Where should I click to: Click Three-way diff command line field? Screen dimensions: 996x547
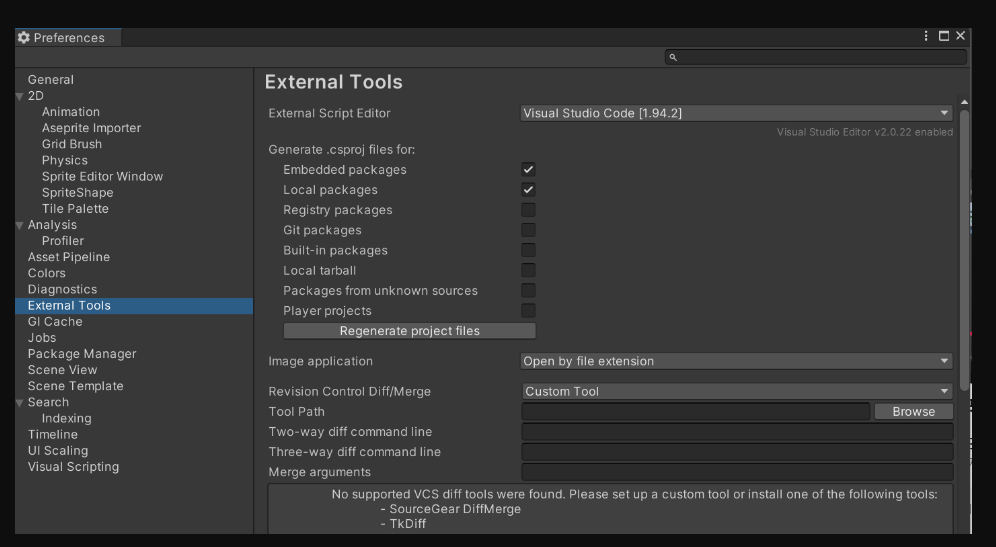coord(737,452)
